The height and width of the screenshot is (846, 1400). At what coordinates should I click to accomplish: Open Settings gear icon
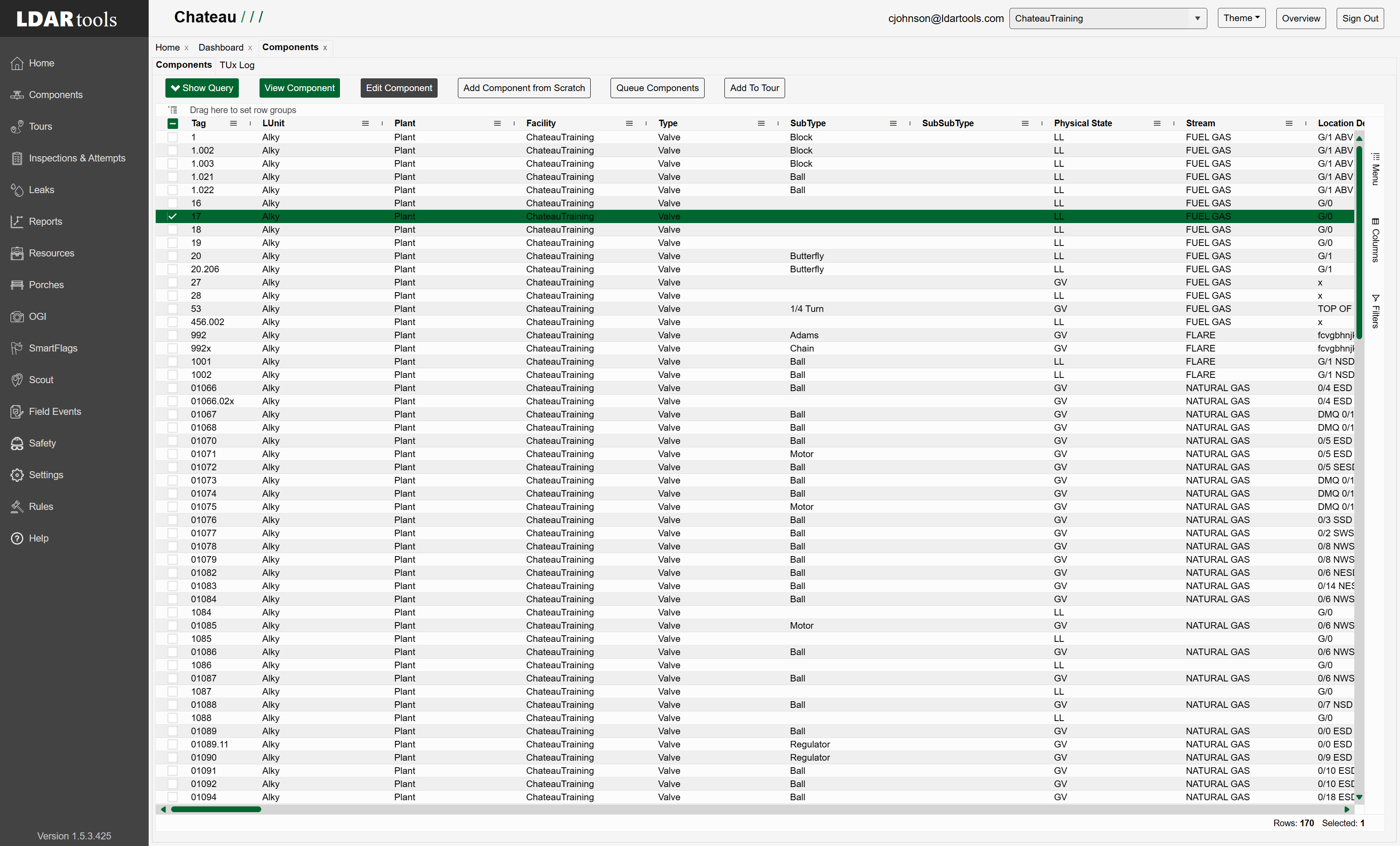coord(17,475)
